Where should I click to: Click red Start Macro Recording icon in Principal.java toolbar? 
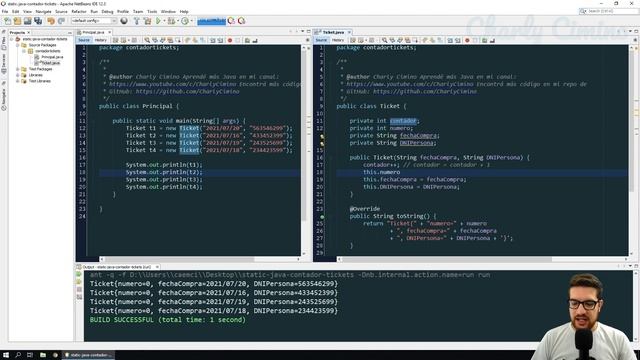click(230, 40)
